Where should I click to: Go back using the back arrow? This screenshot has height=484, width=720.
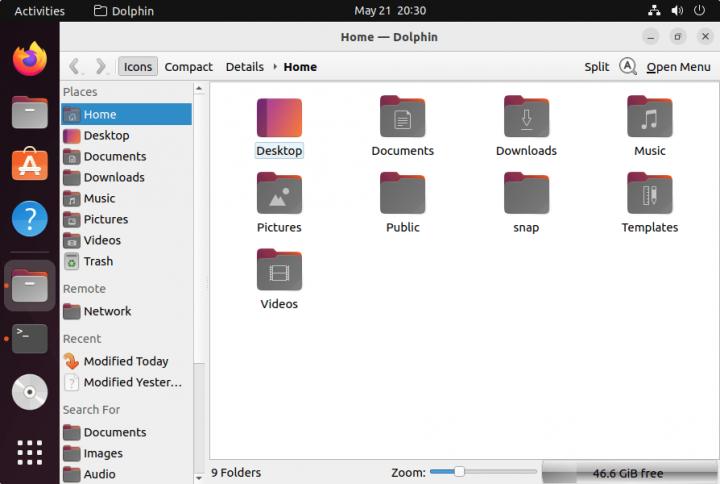(75, 67)
